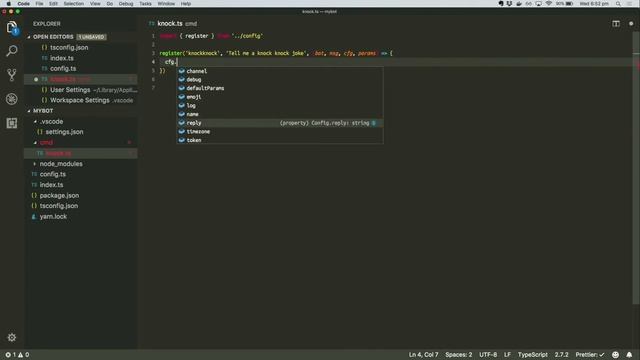The height and width of the screenshot is (360, 640).
Task: Open the Tasks menu
Action: pos(145,4)
